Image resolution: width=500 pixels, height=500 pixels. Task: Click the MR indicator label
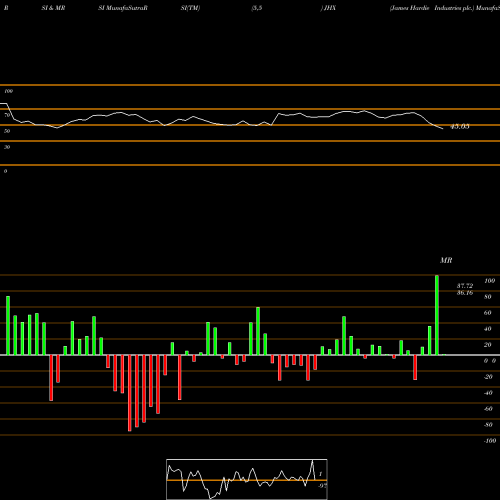tap(446, 261)
